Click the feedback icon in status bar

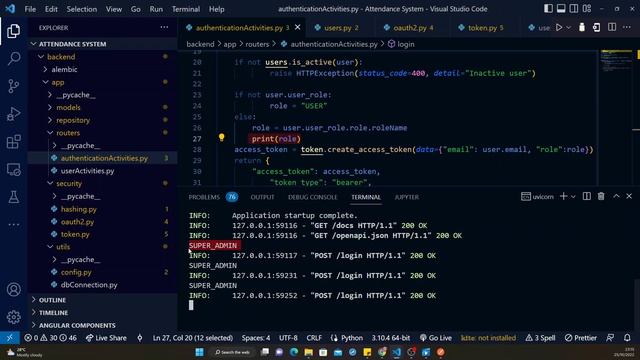pyautogui.click(x=610, y=338)
